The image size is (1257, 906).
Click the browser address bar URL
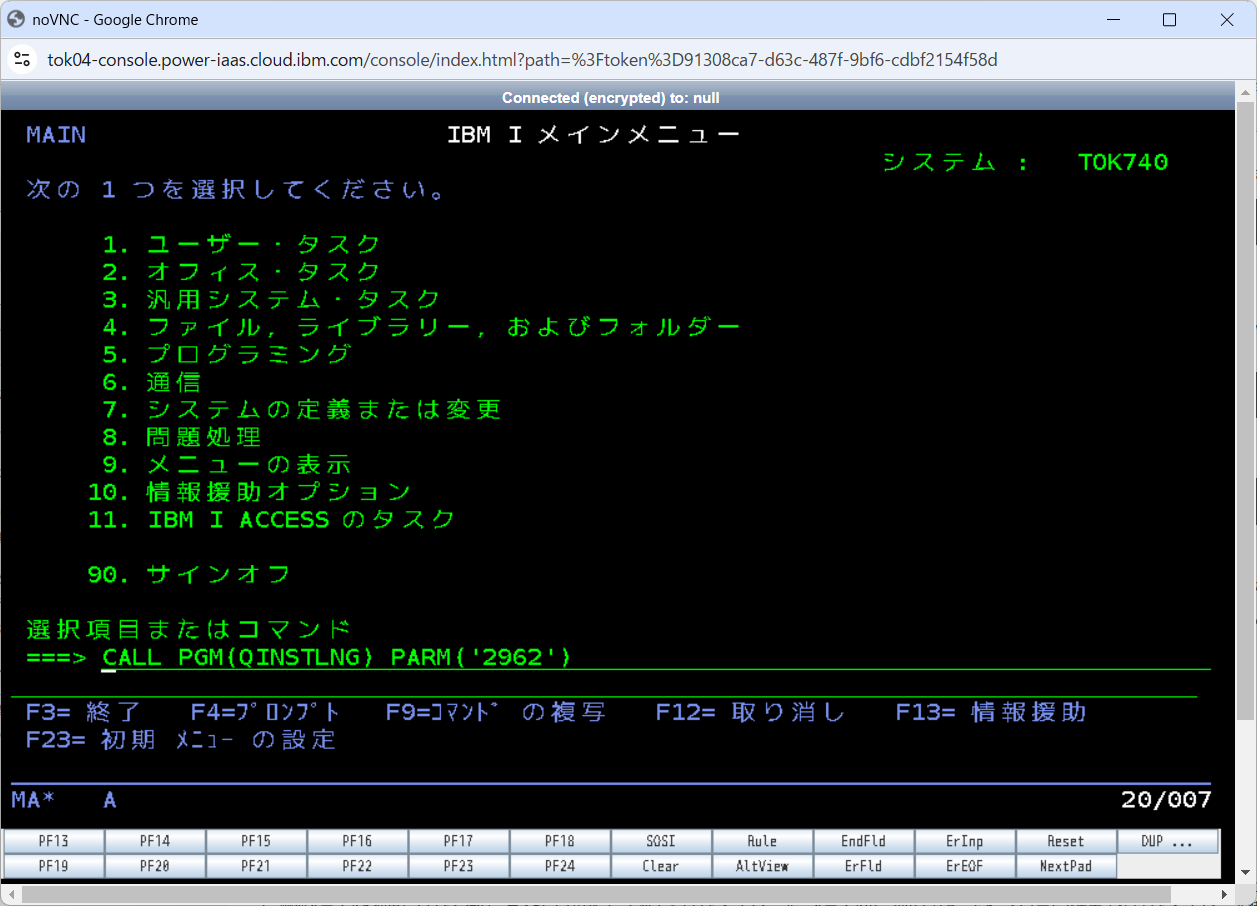(x=522, y=60)
